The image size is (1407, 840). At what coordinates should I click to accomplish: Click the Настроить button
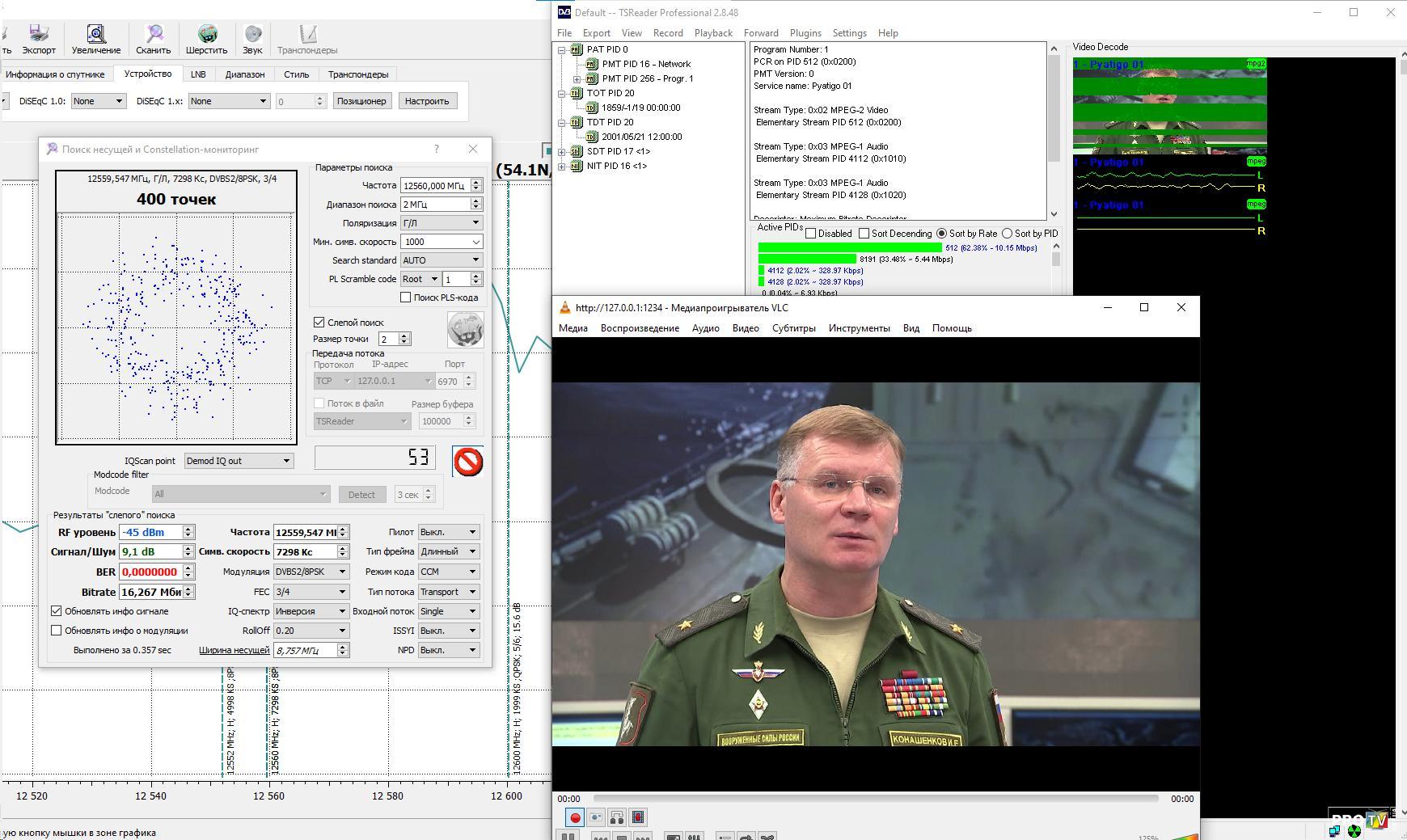pyautogui.click(x=426, y=101)
